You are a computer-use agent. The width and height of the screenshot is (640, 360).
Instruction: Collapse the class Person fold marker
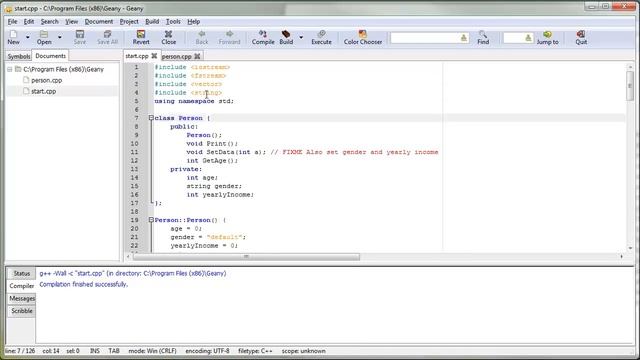pyautogui.click(x=151, y=118)
